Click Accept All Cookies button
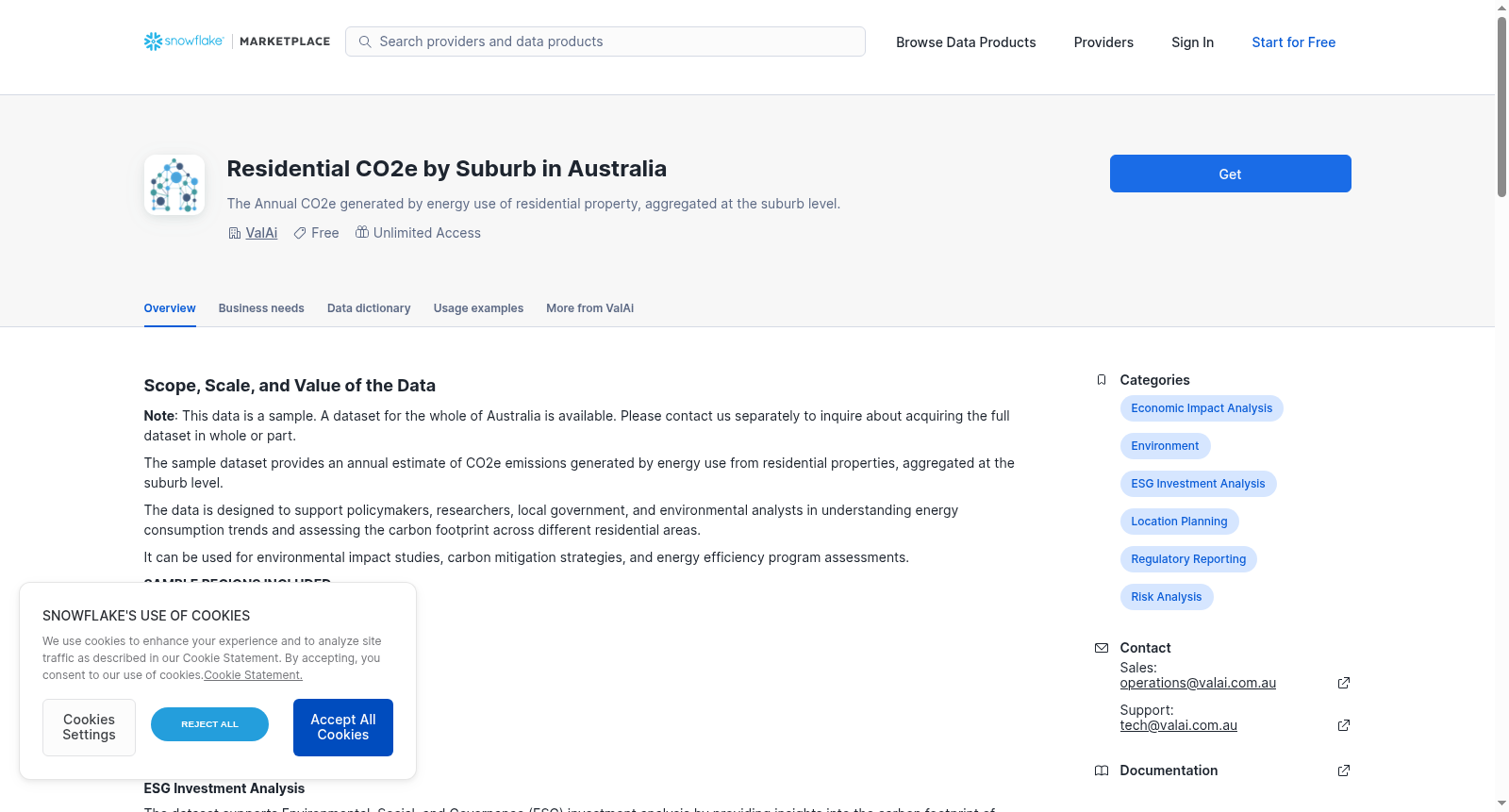 tap(343, 727)
